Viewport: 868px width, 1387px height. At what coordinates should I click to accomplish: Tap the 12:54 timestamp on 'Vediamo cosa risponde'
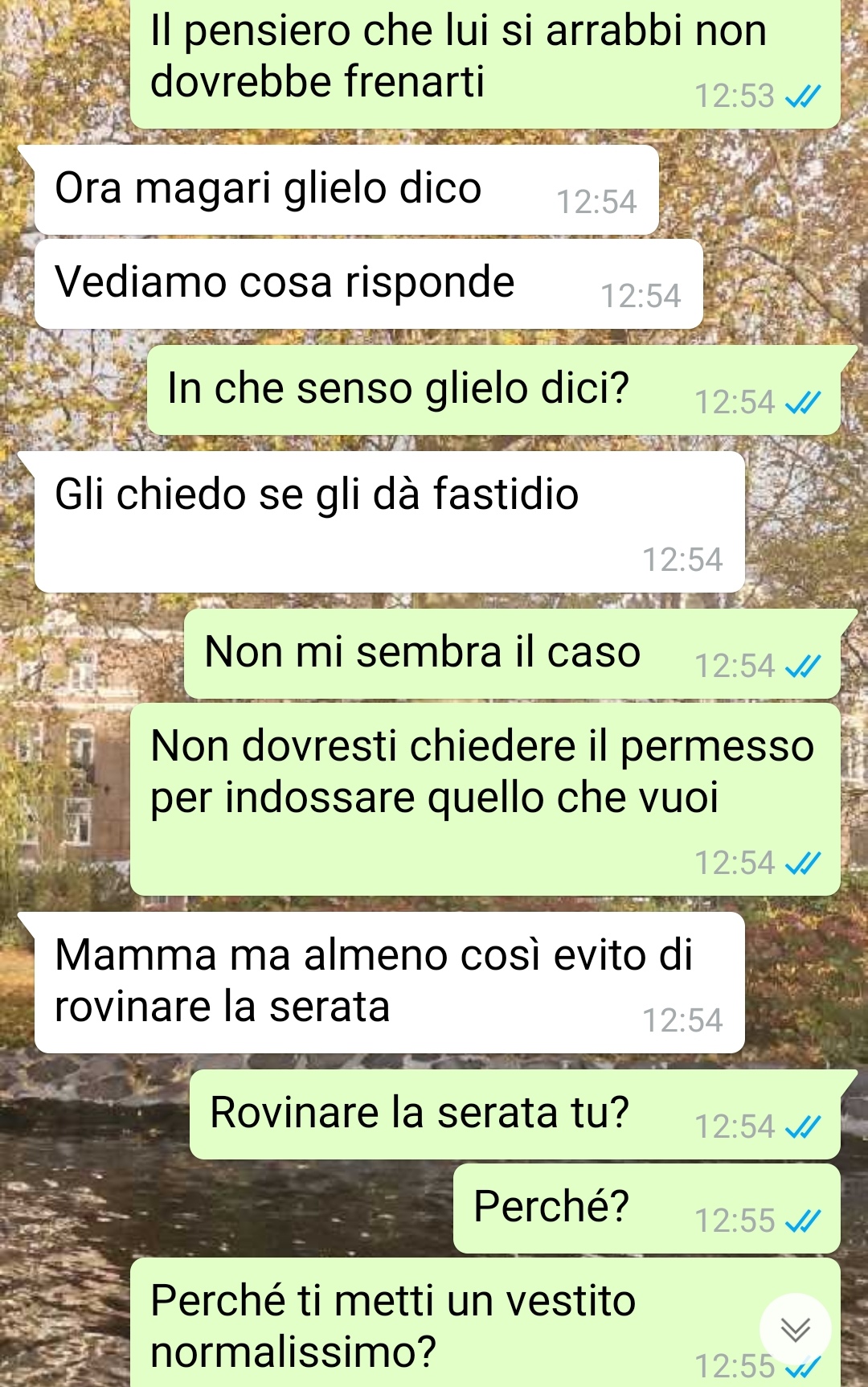(x=641, y=297)
